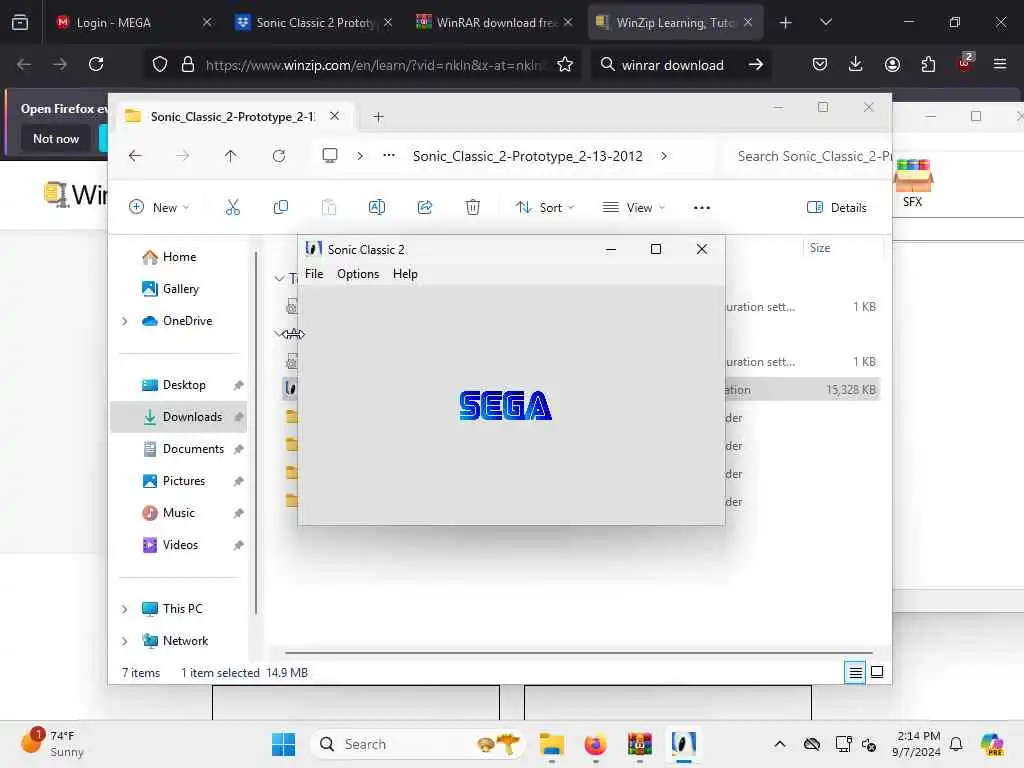The image size is (1024, 768).
Task: Switch to the Login - MEGA browser tab
Action: 135,22
